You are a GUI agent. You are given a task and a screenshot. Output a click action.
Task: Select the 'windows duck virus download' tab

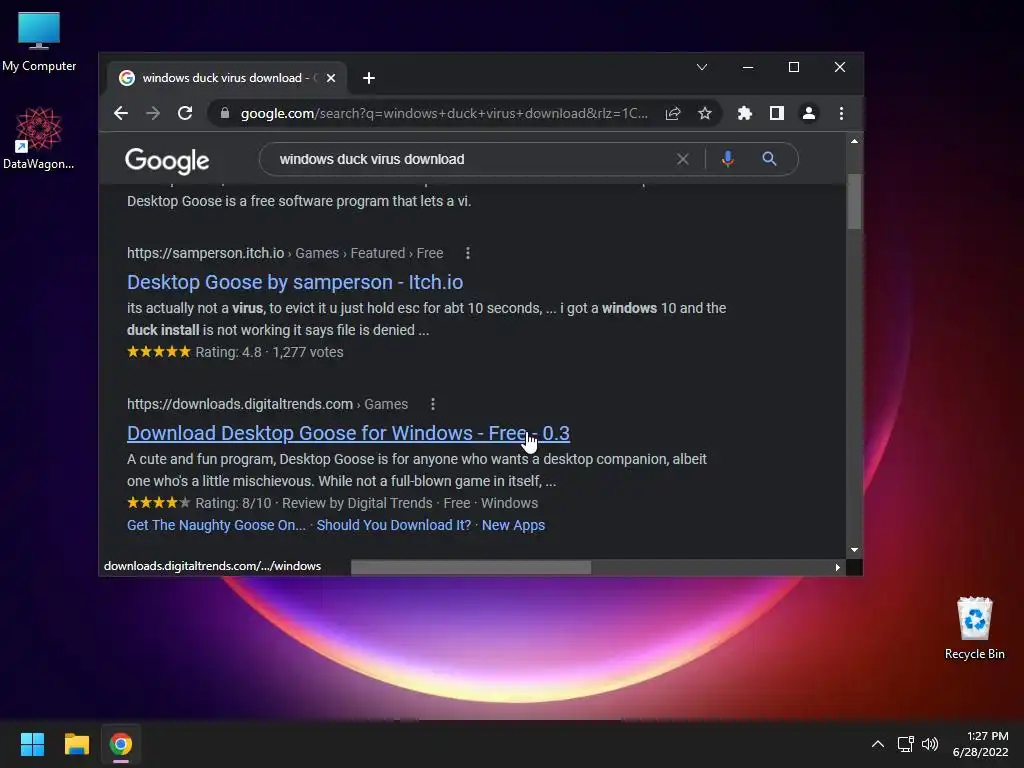coord(227,78)
